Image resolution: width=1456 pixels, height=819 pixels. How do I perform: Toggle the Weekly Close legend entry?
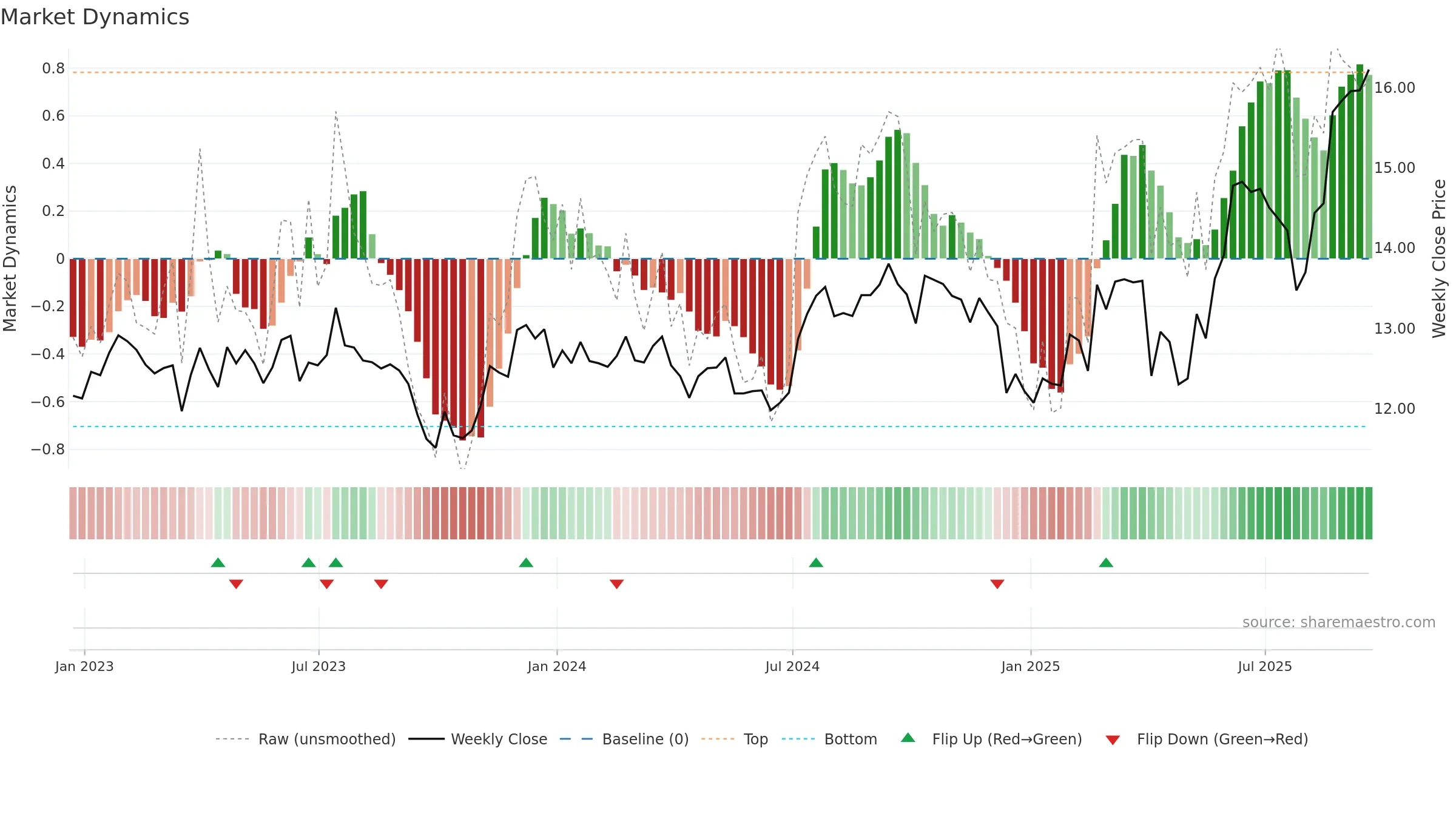coord(478,739)
